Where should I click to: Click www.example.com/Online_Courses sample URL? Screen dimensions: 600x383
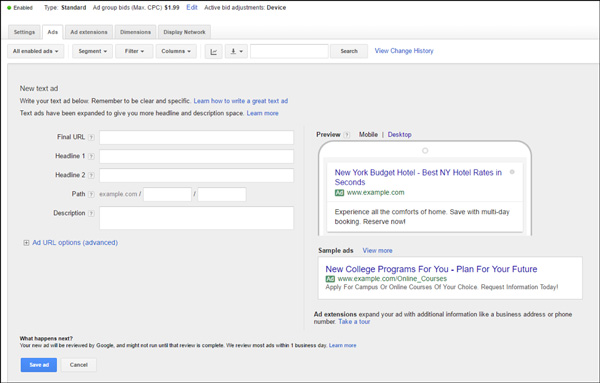coord(392,279)
